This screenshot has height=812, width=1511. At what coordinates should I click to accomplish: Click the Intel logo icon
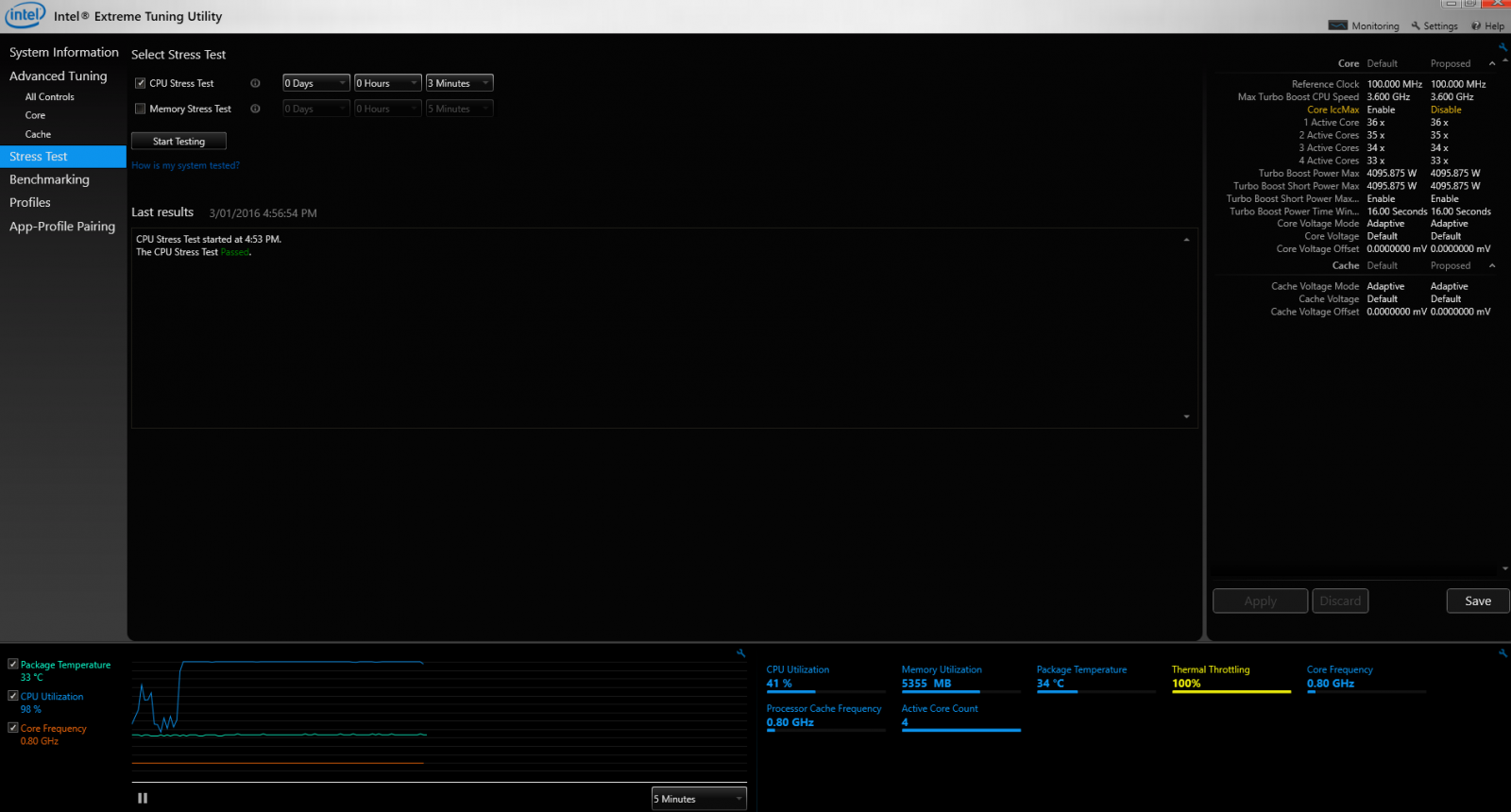click(25, 15)
